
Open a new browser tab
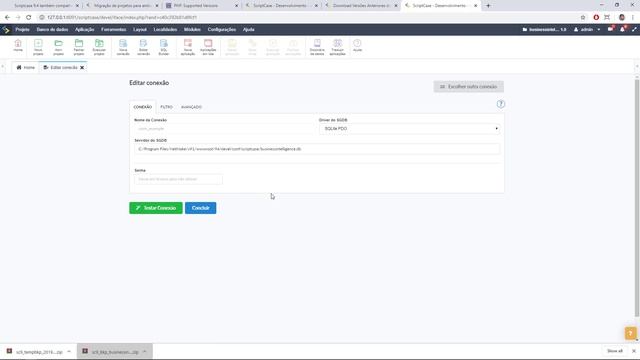pos(488,6)
